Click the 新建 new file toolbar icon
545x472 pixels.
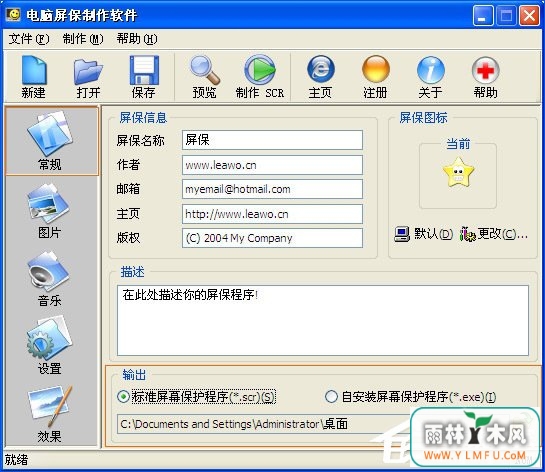coord(34,77)
